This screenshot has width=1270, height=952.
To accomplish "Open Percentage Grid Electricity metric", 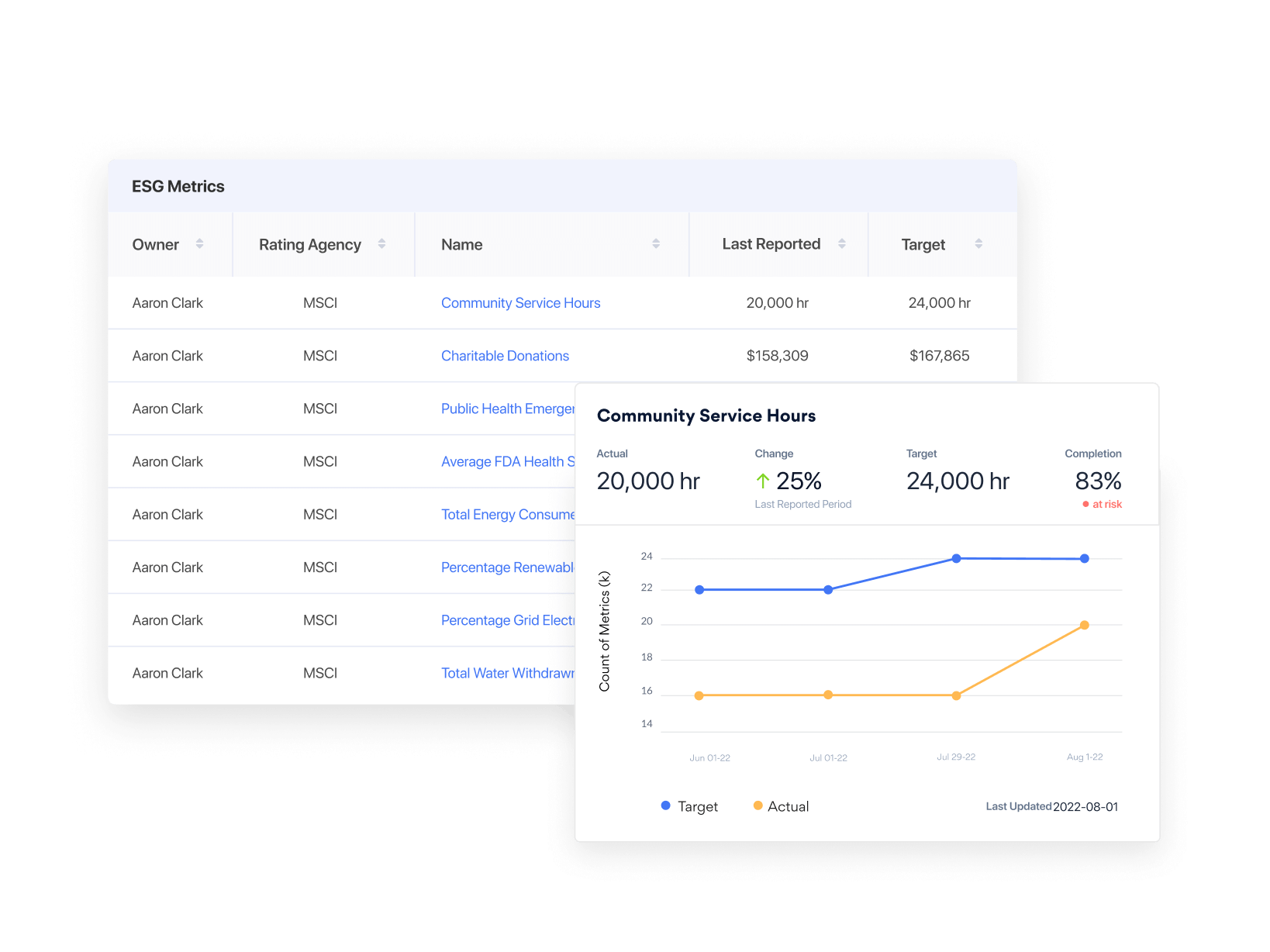I will (507, 620).
